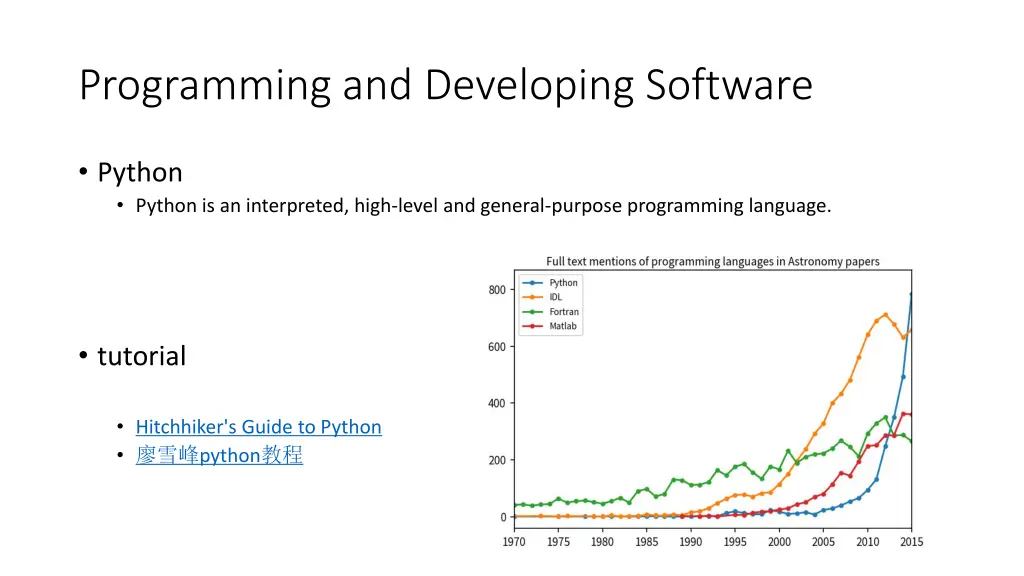
Task: Click the slide title "Programming and Developing Software"
Action: tap(445, 85)
